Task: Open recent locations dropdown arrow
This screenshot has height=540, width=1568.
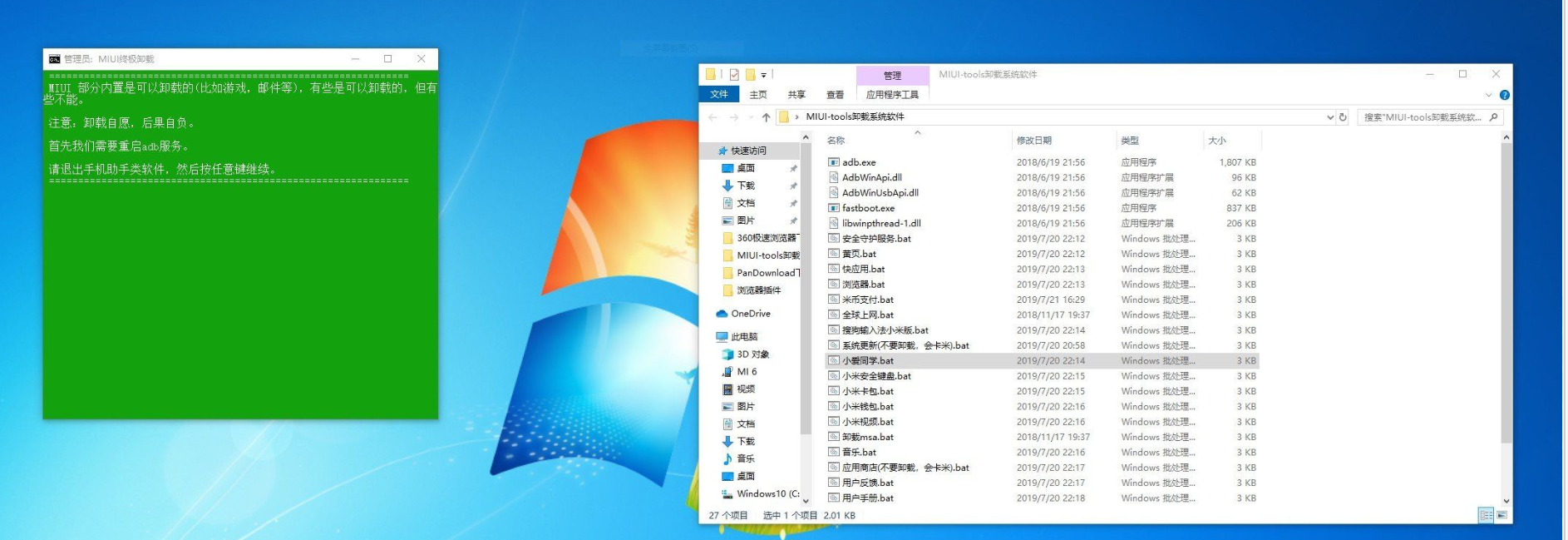Action: pos(751,117)
